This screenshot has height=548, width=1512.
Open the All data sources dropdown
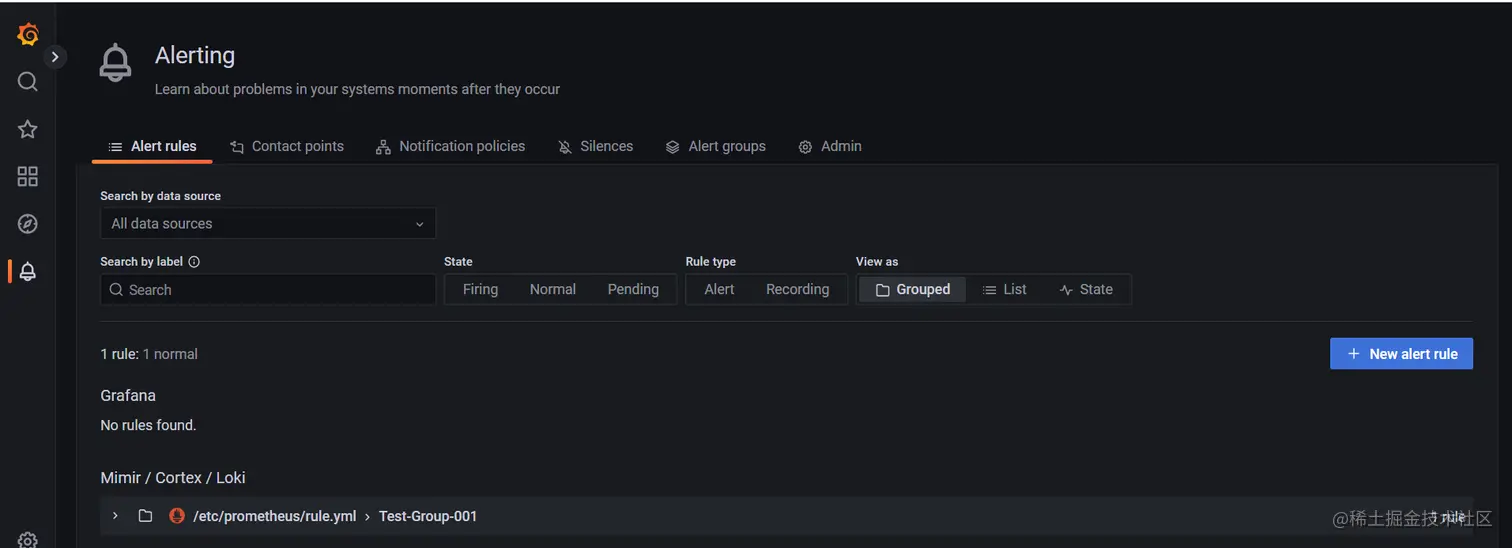click(x=268, y=223)
